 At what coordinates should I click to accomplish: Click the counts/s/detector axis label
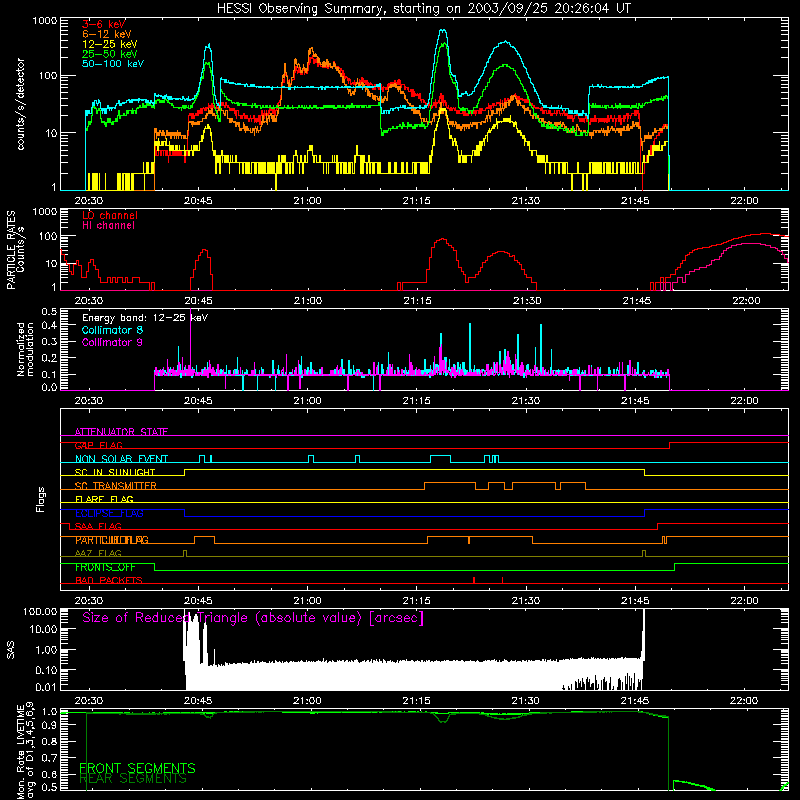coord(21,104)
